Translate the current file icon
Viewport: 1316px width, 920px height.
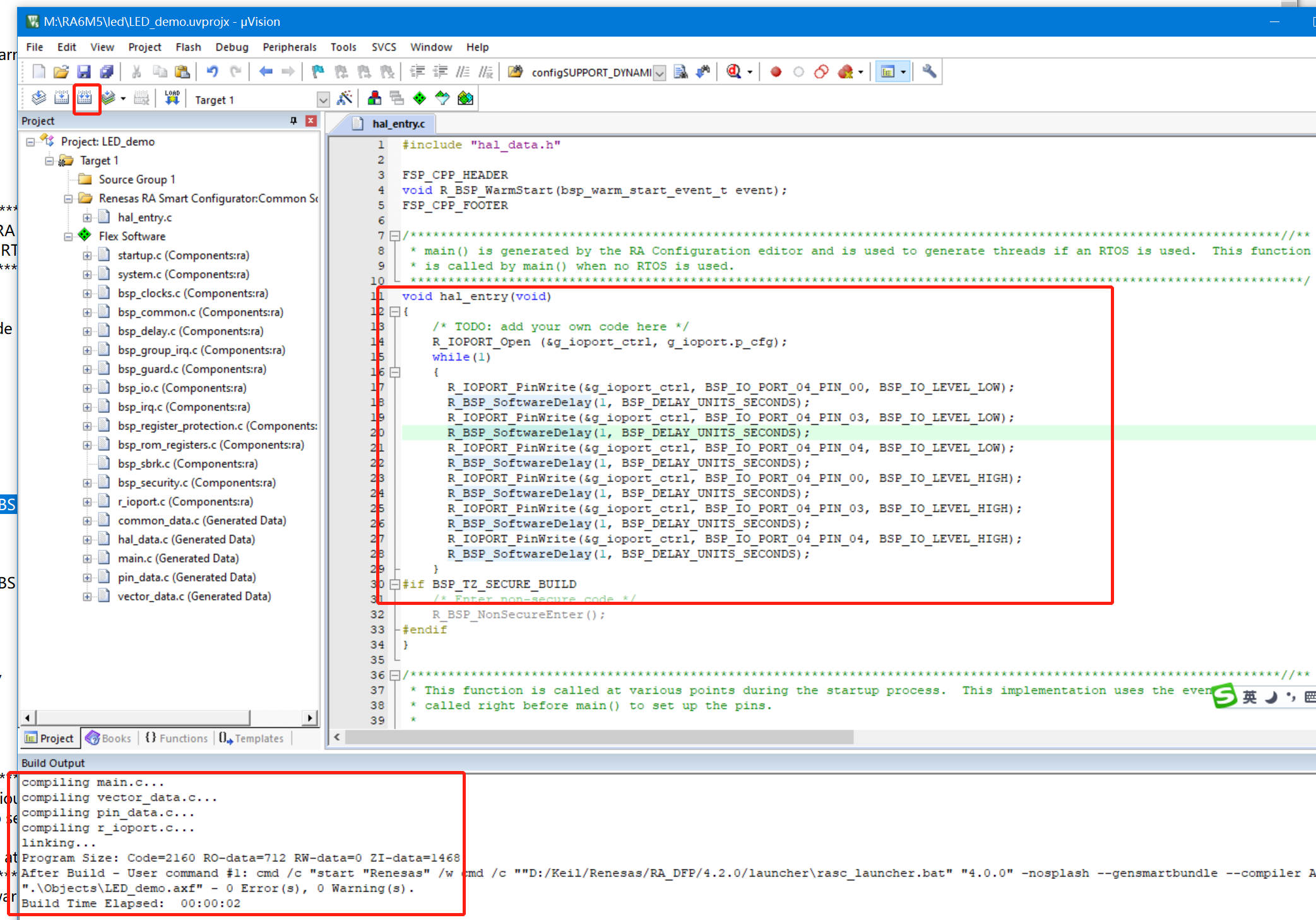pyautogui.click(x=39, y=98)
